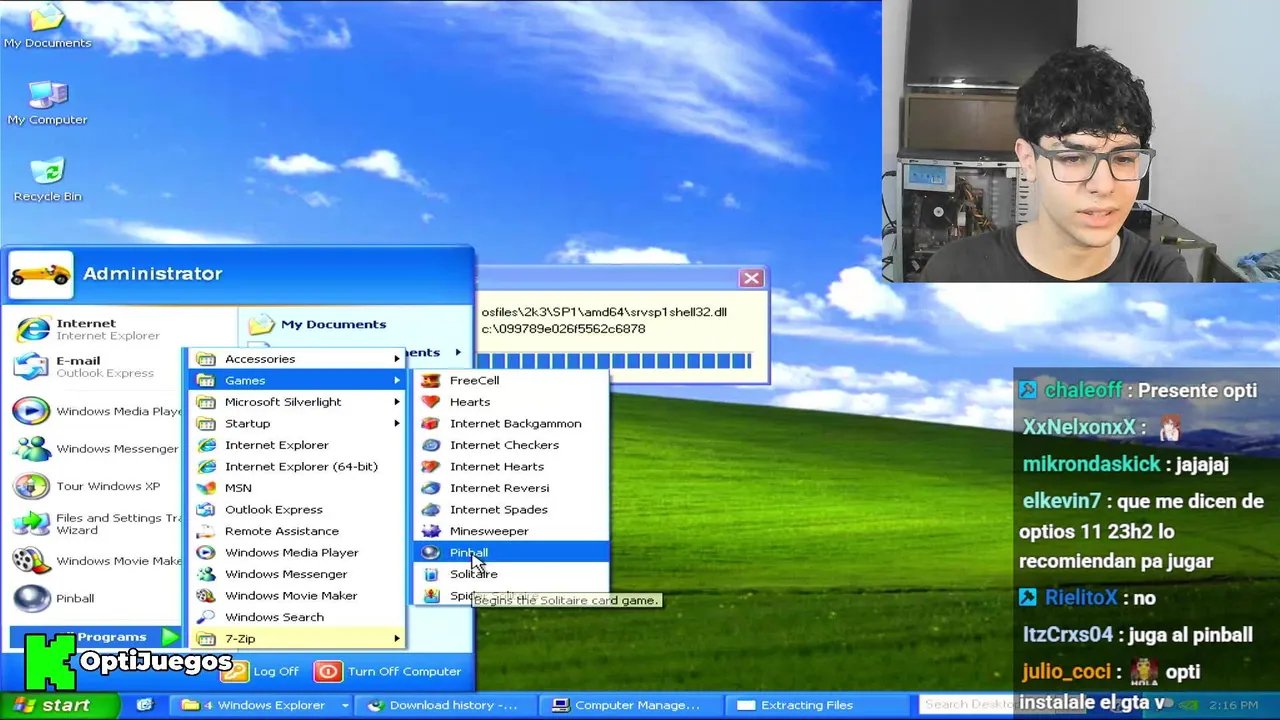The height and width of the screenshot is (720, 1280).
Task: Expand Windows Explorer taskbar group arrow
Action: 345,705
